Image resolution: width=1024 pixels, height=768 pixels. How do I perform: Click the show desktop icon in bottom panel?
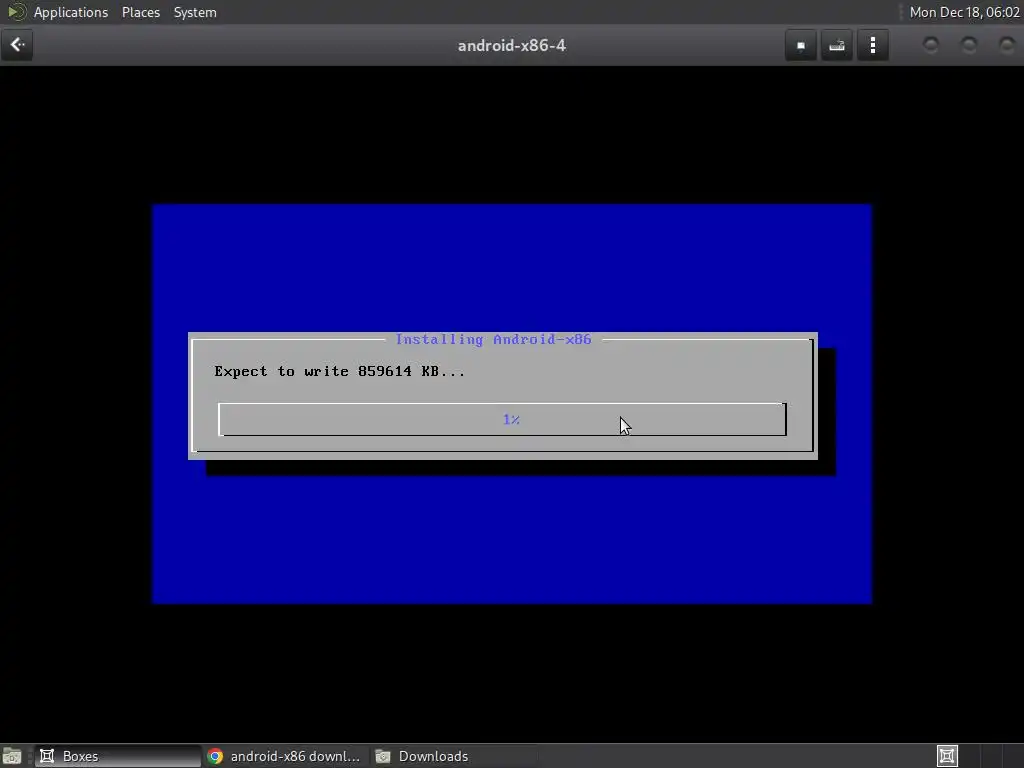click(12, 756)
